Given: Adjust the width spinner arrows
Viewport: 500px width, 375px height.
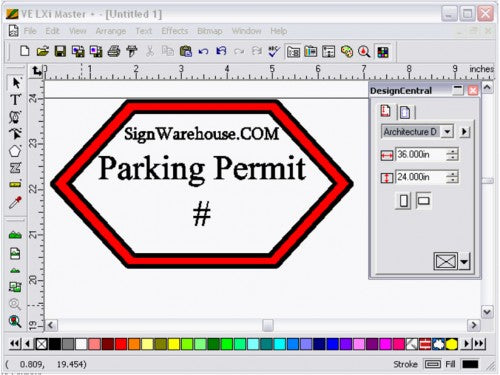Looking at the screenshot, I should [452, 155].
